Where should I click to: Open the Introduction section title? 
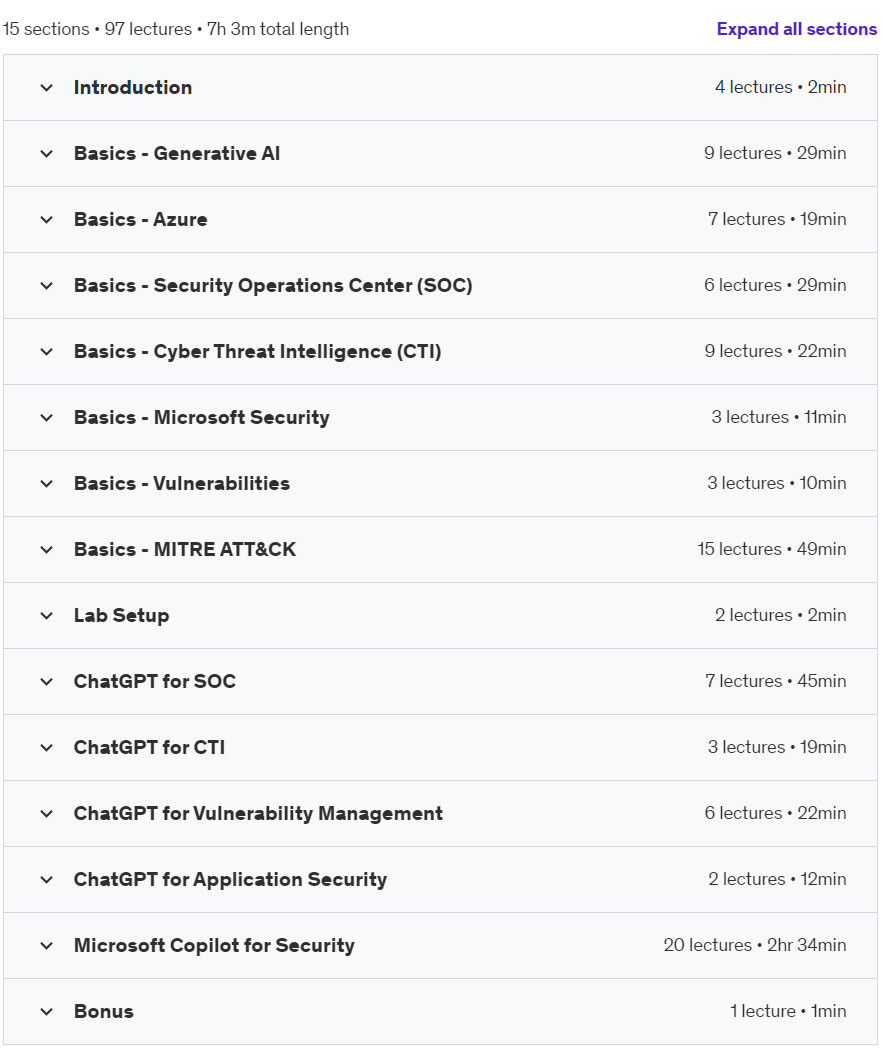pyautogui.click(x=133, y=88)
